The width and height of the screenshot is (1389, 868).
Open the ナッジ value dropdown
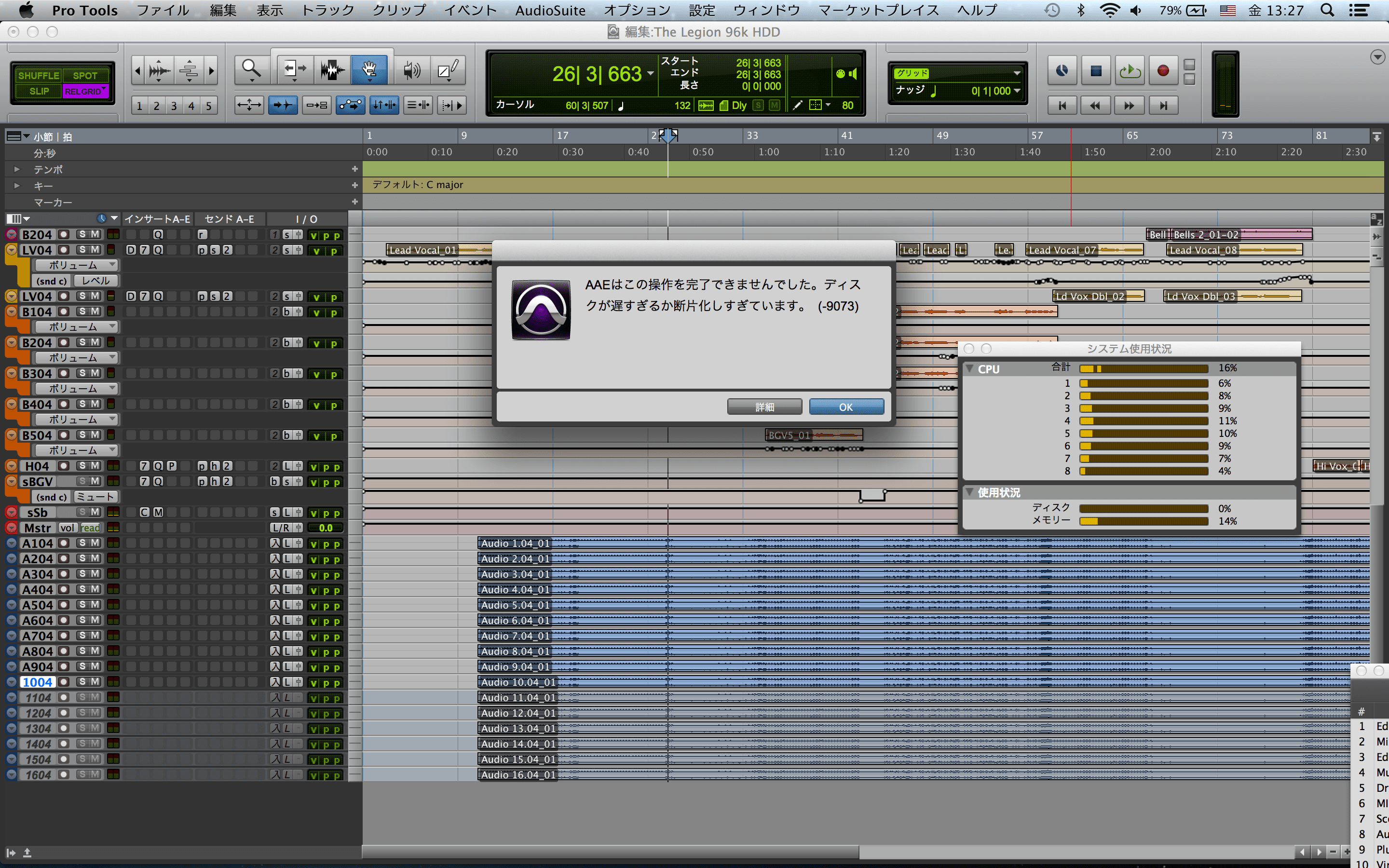point(1017,91)
